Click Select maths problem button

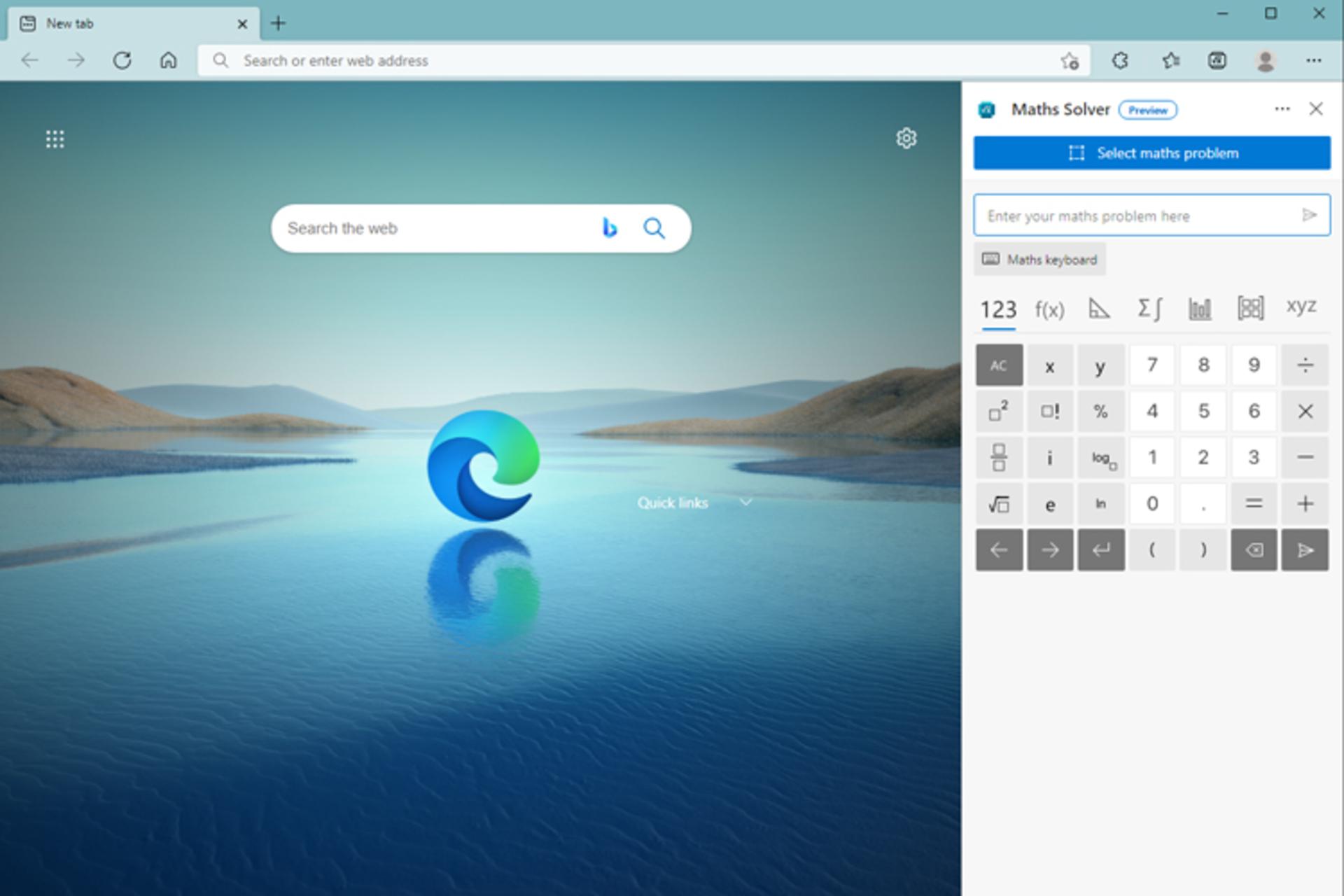pos(1151,153)
